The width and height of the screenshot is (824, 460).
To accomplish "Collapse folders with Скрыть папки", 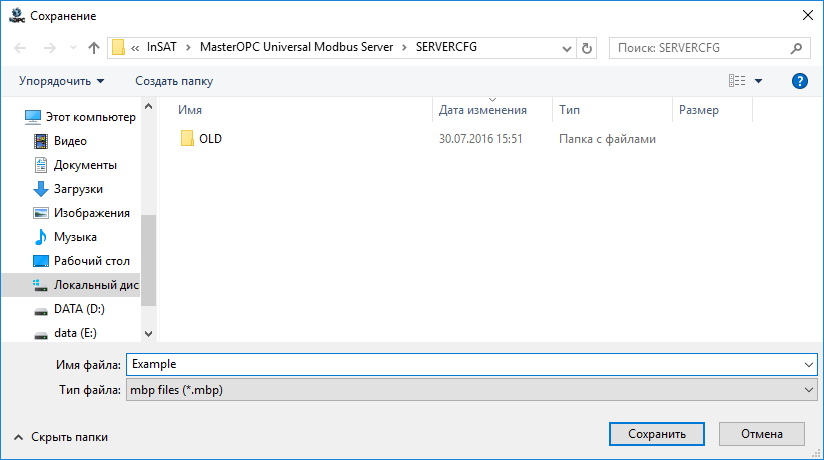I will coord(61,437).
